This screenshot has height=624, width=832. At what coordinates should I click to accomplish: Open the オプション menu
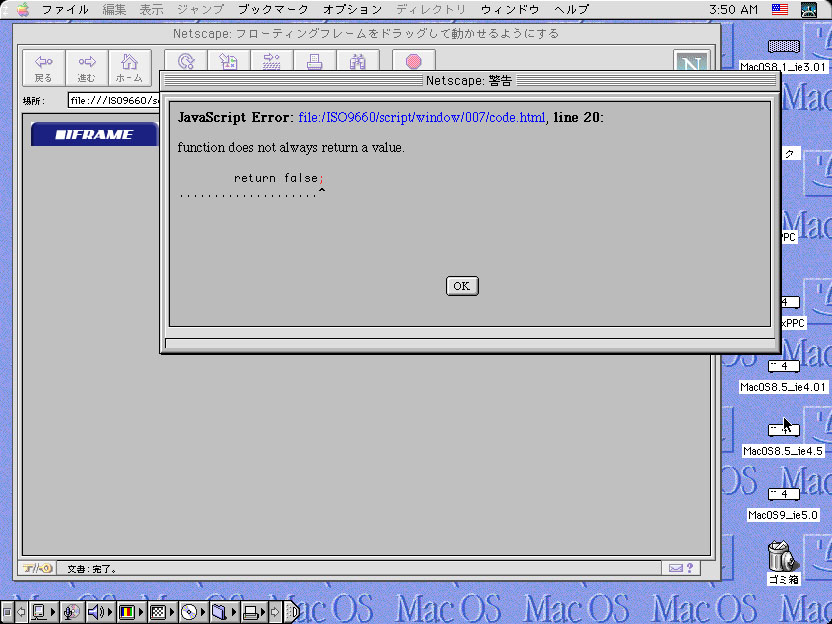352,10
